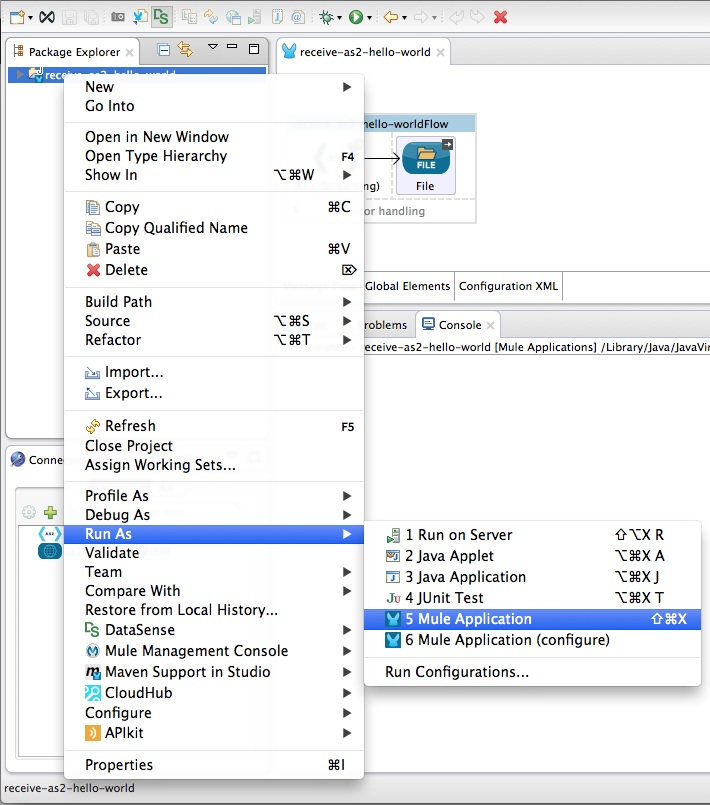Run as 5 Mule Application
710x805 pixels.
(x=532, y=619)
